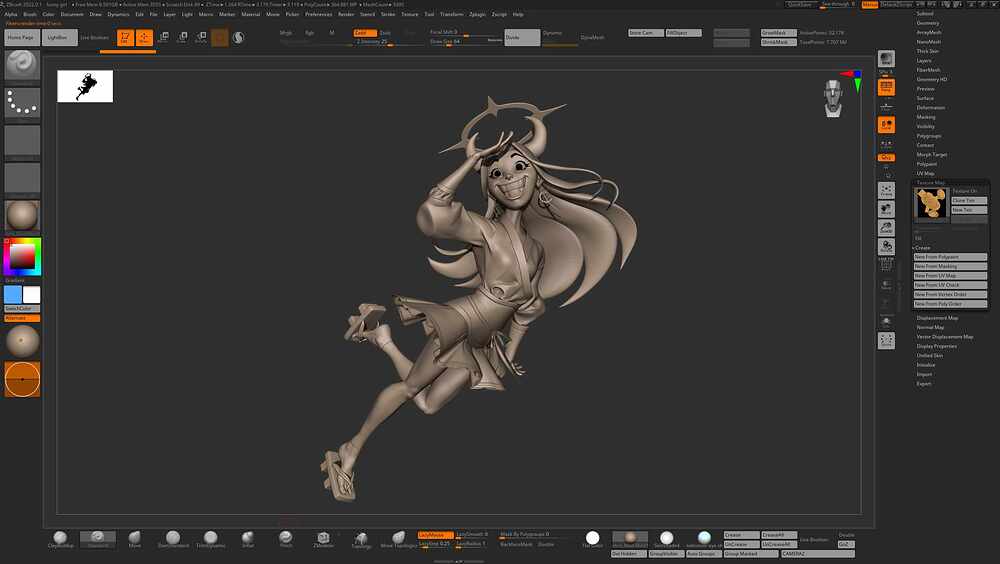Choose the SkinShade4 material sphere
The width and height of the screenshot is (1000, 564).
coord(666,539)
